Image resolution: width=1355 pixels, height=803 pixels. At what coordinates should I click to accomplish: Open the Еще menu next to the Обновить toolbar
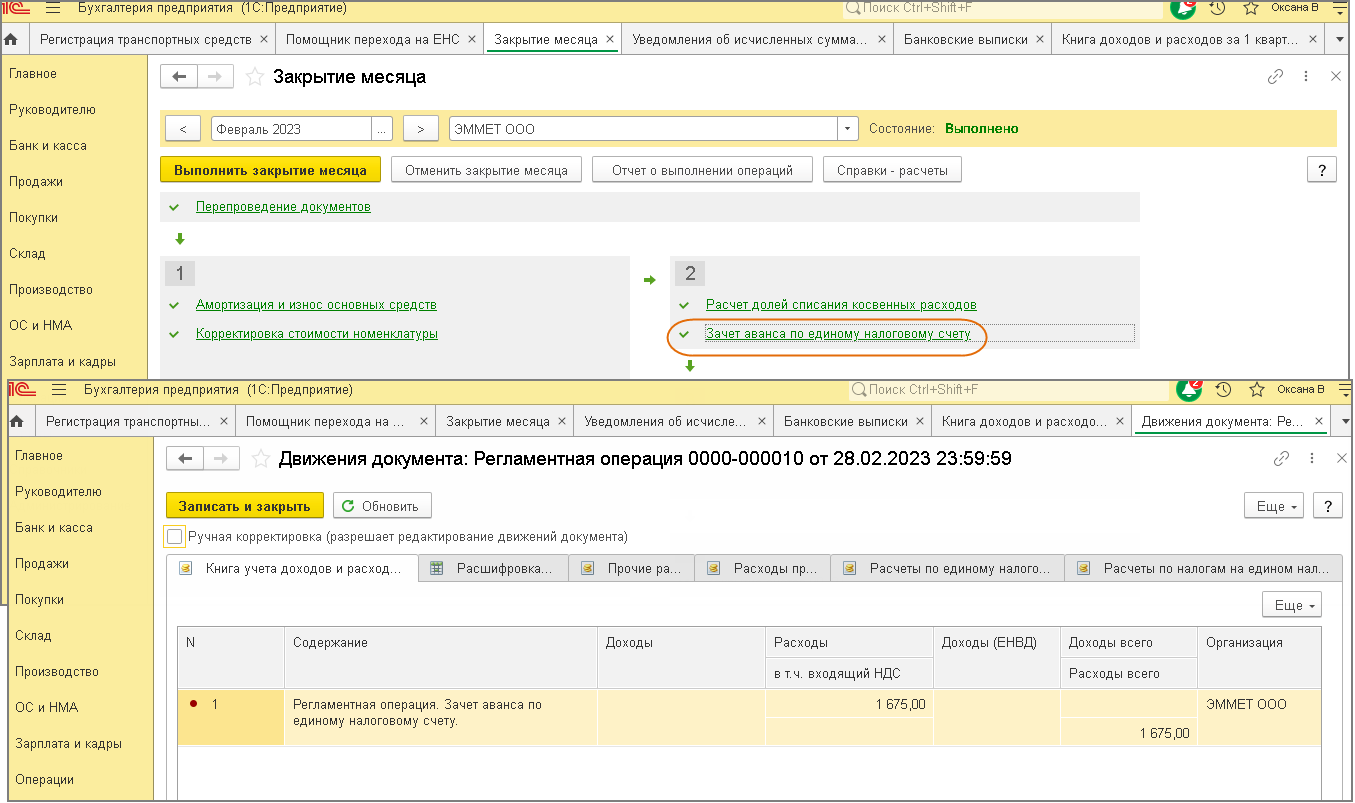click(1275, 506)
